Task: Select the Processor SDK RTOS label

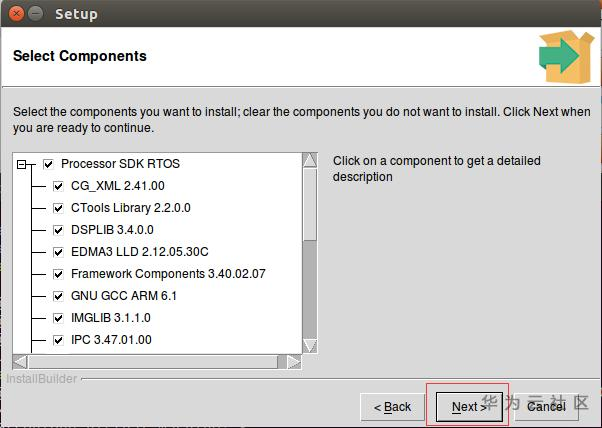Action: (120, 164)
